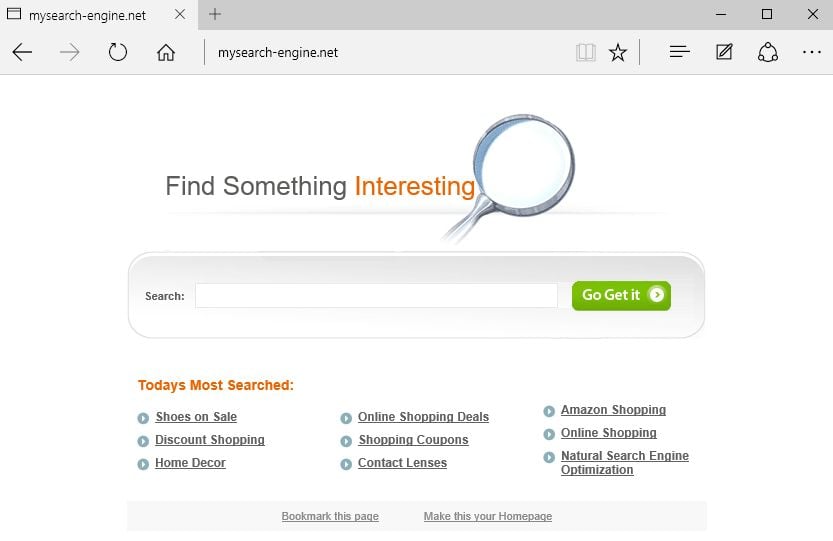The height and width of the screenshot is (541, 833).
Task: Focus the Search text box
Action: point(376,296)
